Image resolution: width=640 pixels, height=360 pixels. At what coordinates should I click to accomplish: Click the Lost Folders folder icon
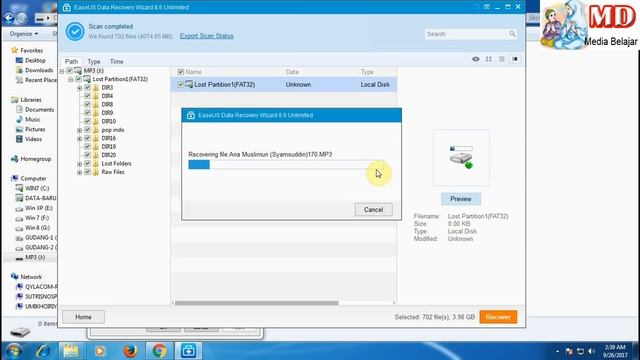click(x=96, y=164)
